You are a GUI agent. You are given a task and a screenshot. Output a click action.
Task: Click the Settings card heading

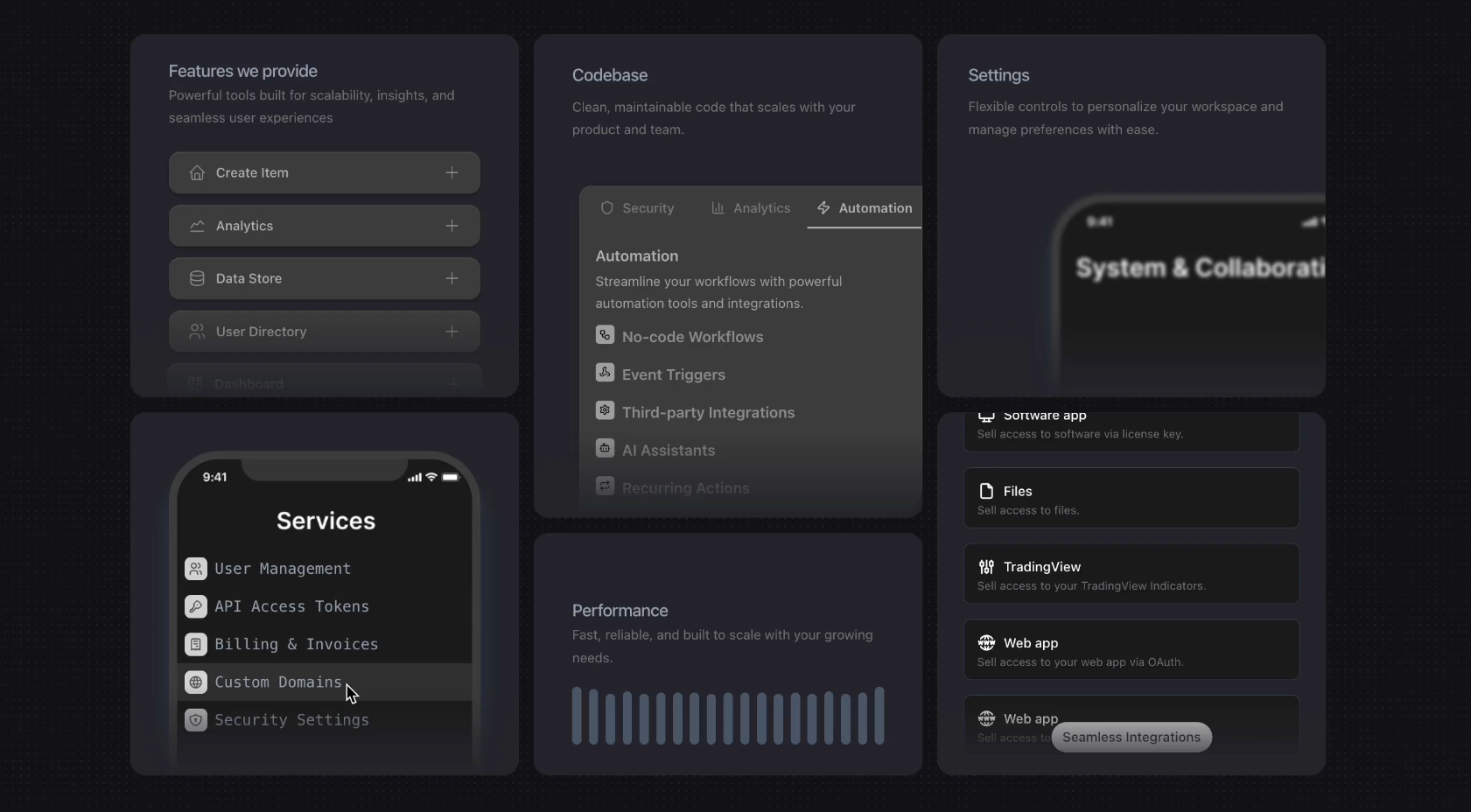point(998,75)
